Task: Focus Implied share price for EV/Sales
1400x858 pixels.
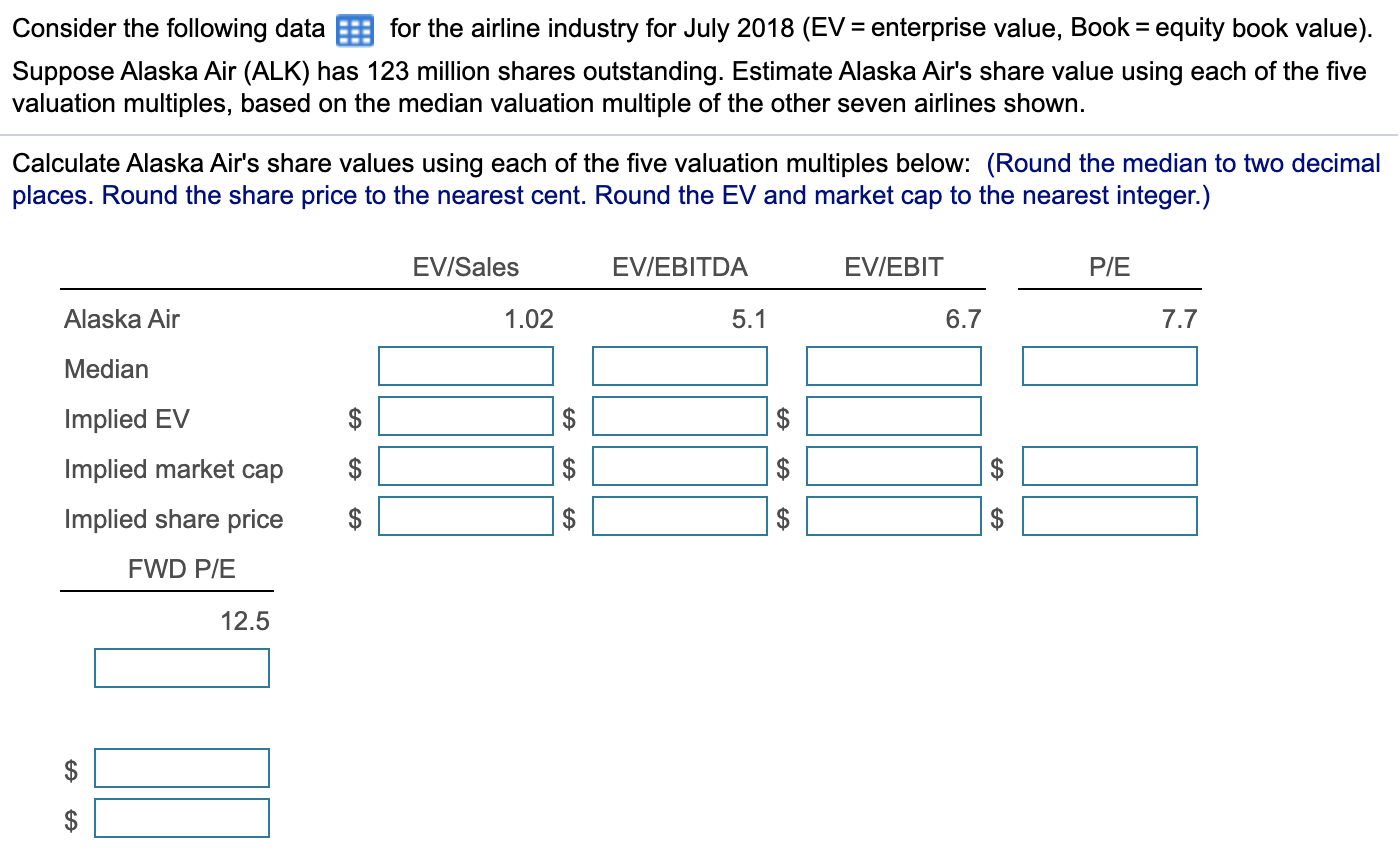Action: (x=466, y=516)
